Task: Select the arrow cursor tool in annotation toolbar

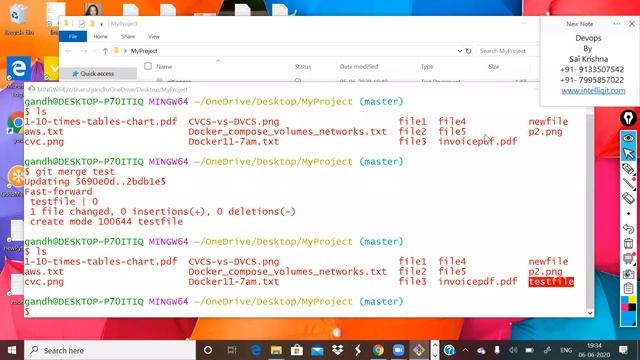Action: tap(628, 153)
